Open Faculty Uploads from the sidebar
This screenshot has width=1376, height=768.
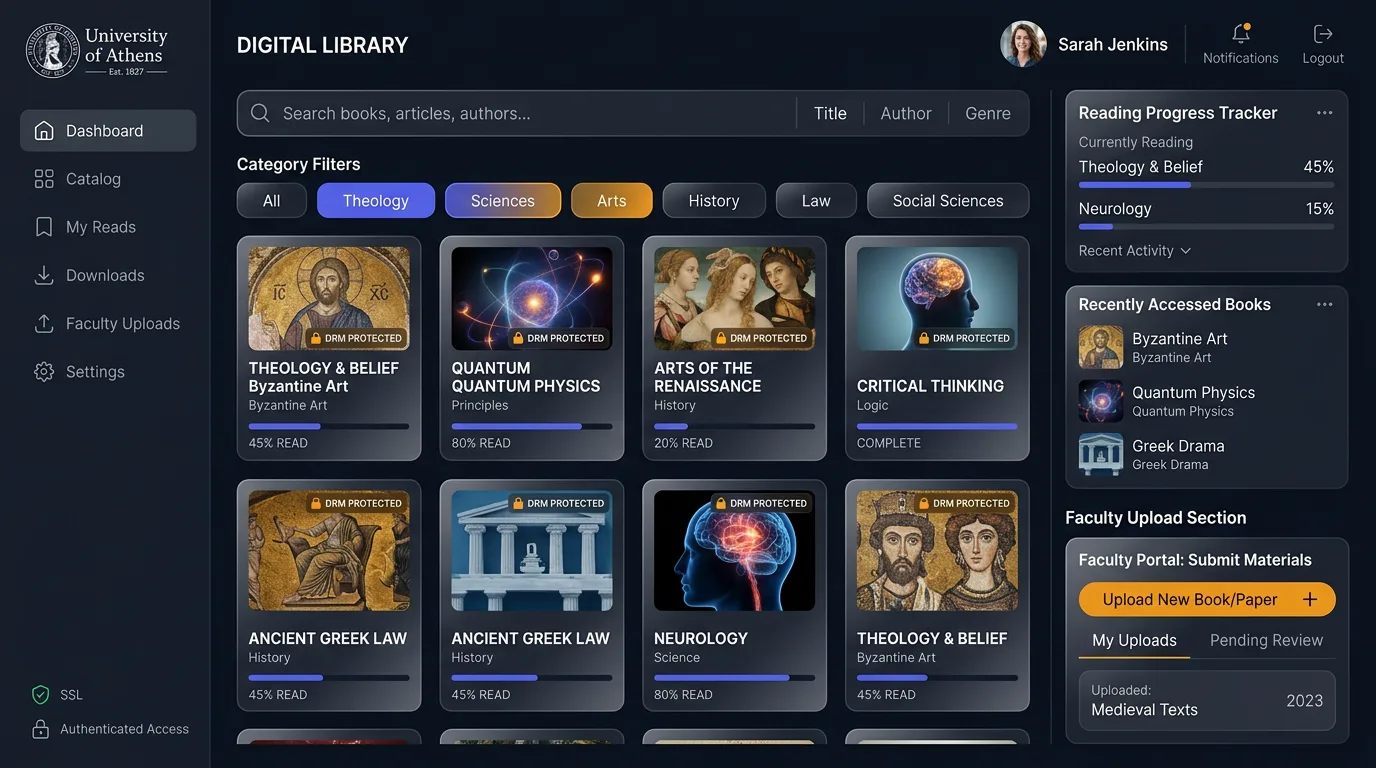(x=44, y=322)
